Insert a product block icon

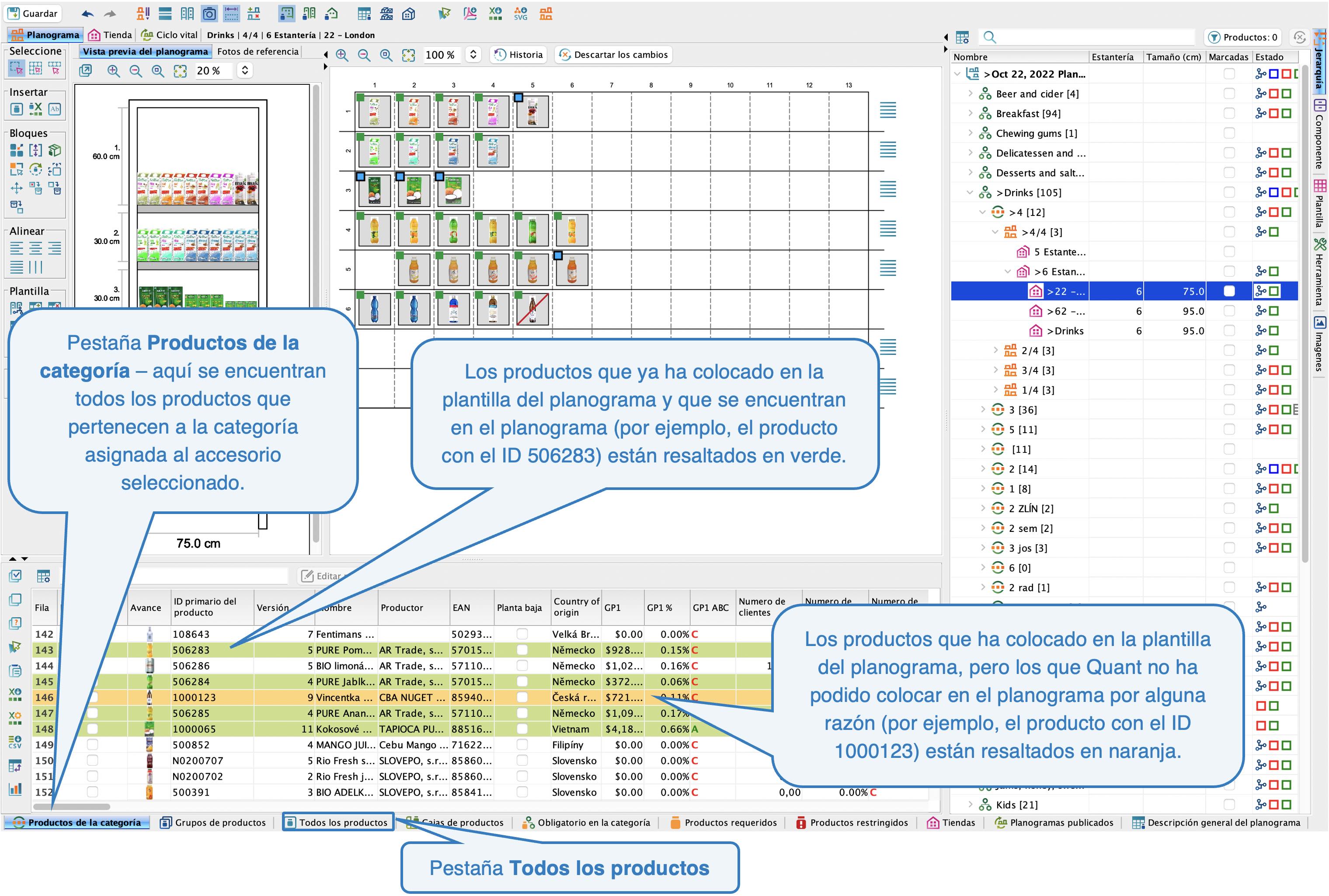[x=17, y=108]
